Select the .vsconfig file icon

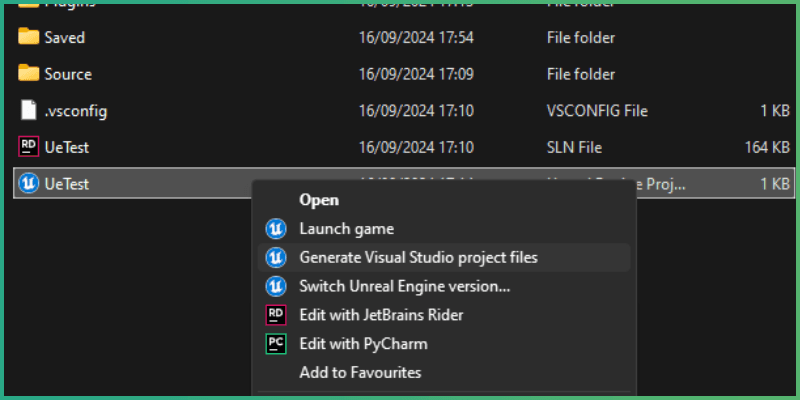click(x=29, y=110)
